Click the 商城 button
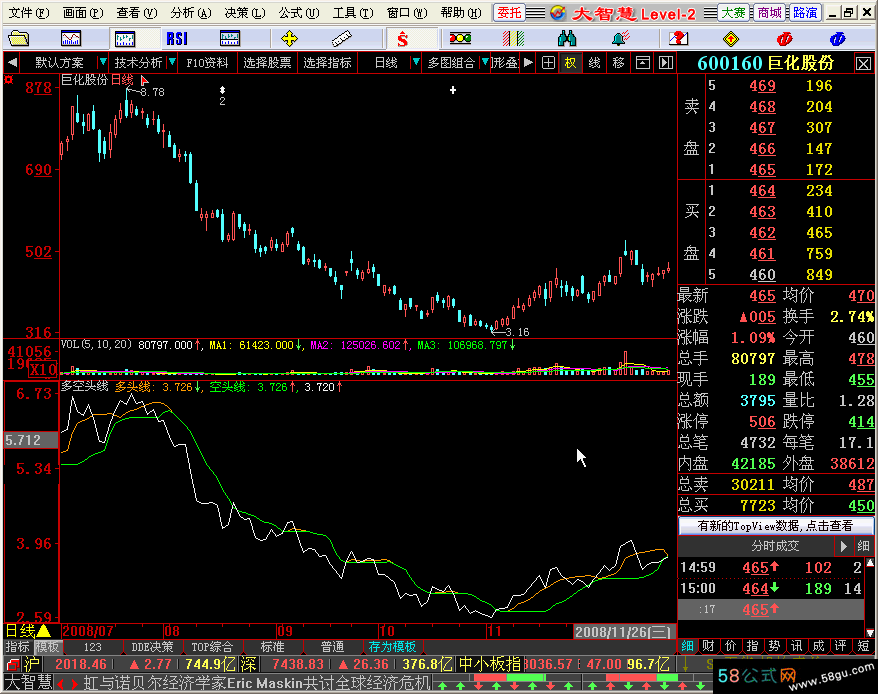 [769, 12]
